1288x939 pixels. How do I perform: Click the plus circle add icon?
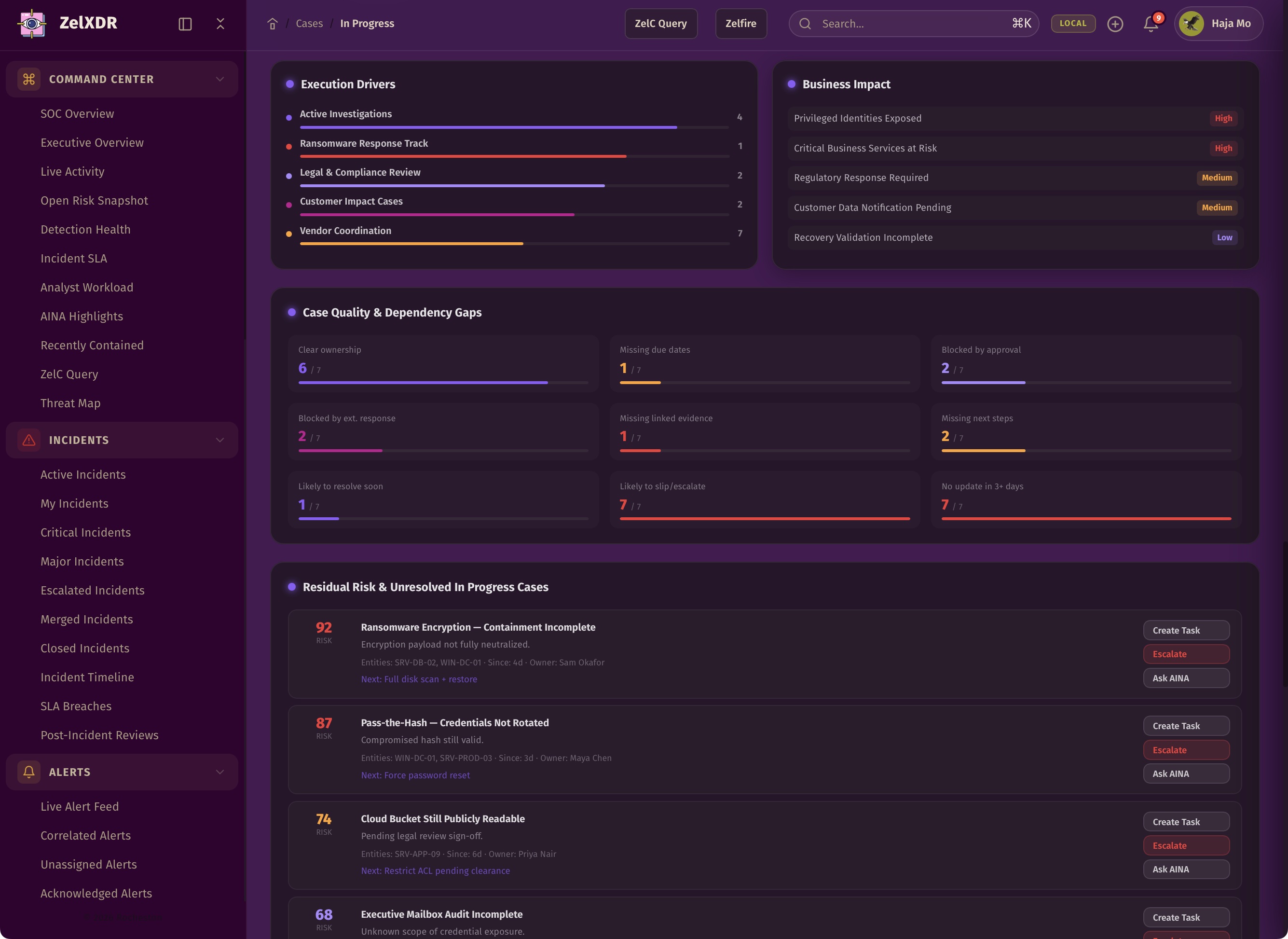pos(1115,24)
